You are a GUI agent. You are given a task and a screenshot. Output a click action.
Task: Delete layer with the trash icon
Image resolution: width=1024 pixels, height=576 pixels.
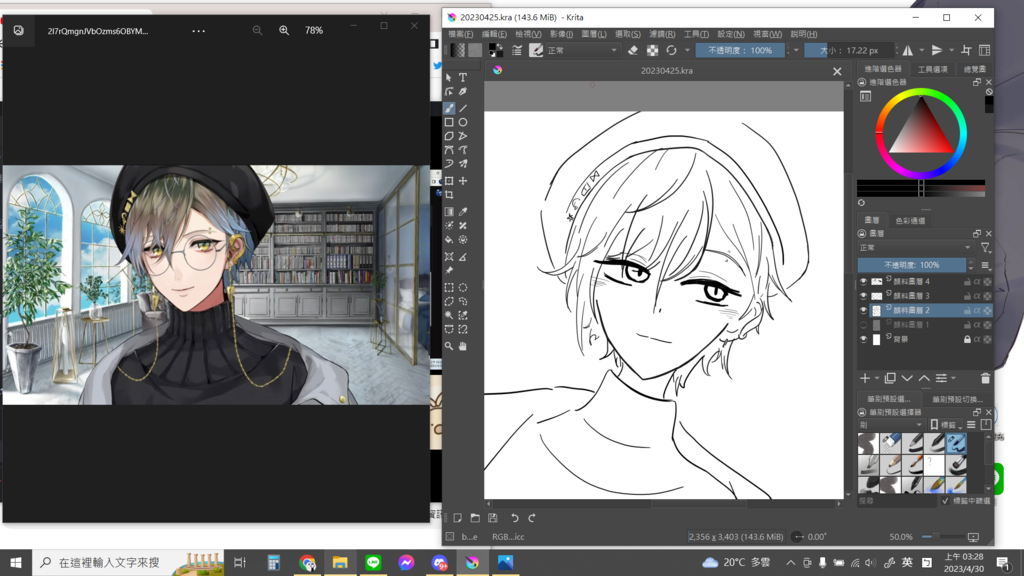pyautogui.click(x=985, y=378)
